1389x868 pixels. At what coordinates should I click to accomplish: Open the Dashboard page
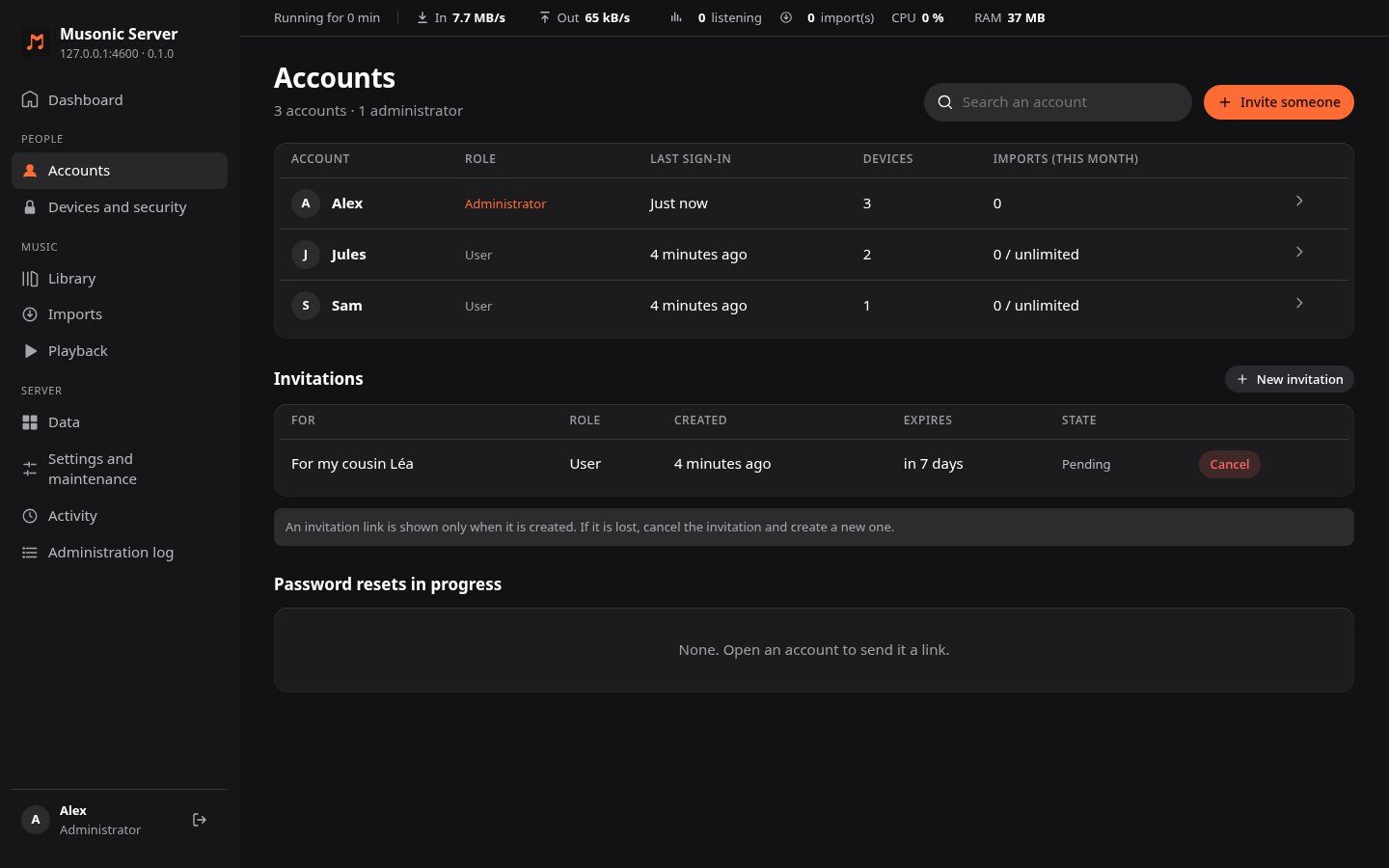[x=120, y=99]
